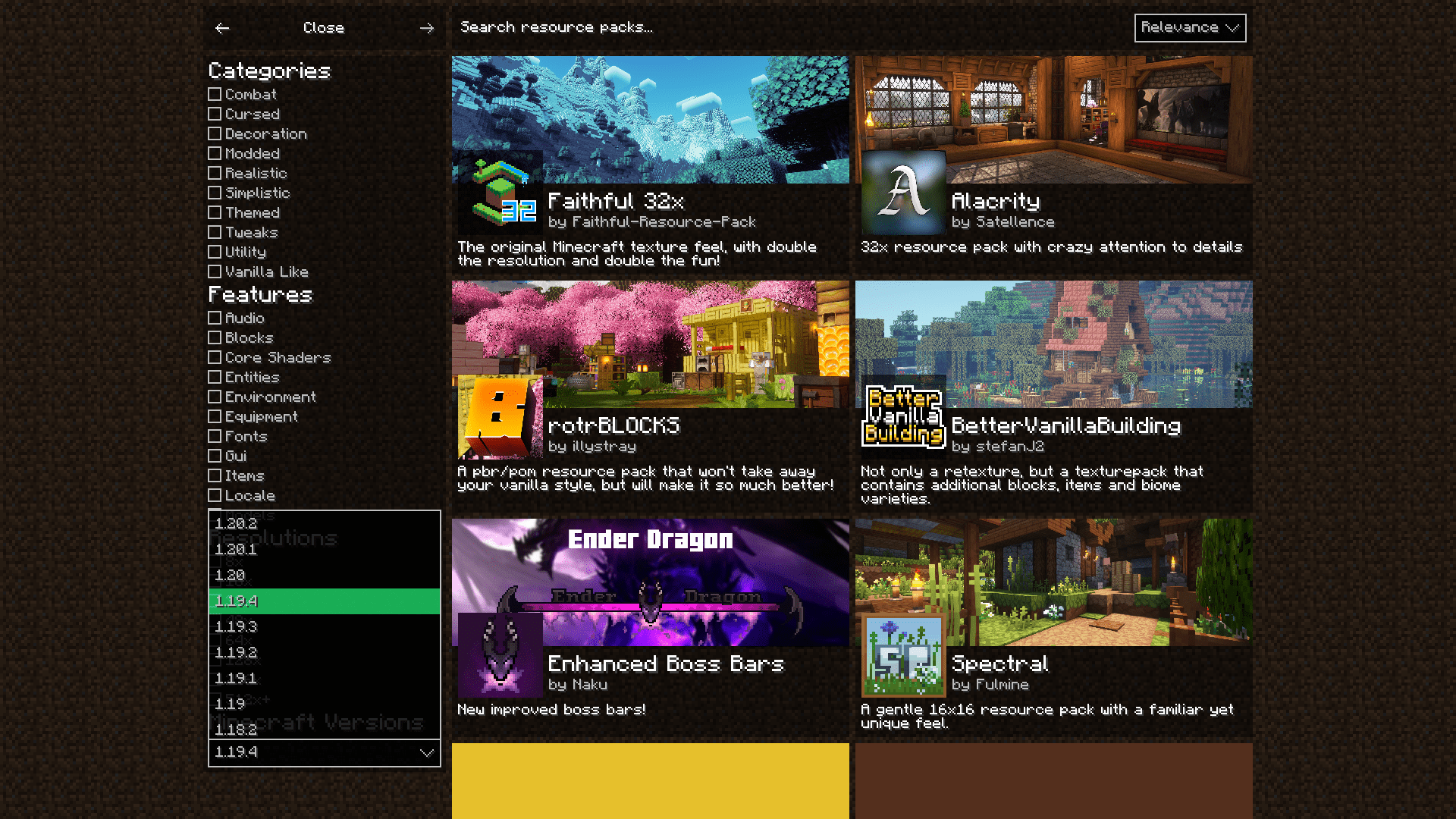Open the Alacrity banner image
The height and width of the screenshot is (819, 1456).
tap(1054, 119)
